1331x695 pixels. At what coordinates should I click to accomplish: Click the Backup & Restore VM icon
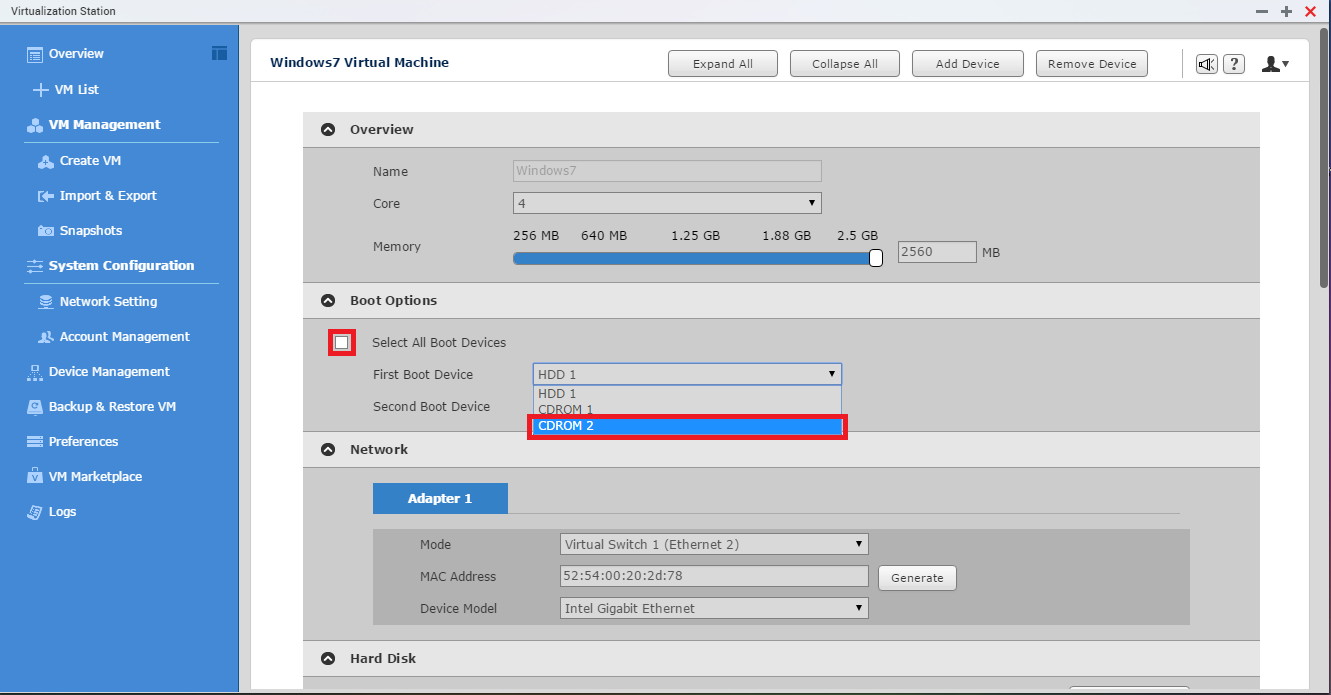coord(34,407)
